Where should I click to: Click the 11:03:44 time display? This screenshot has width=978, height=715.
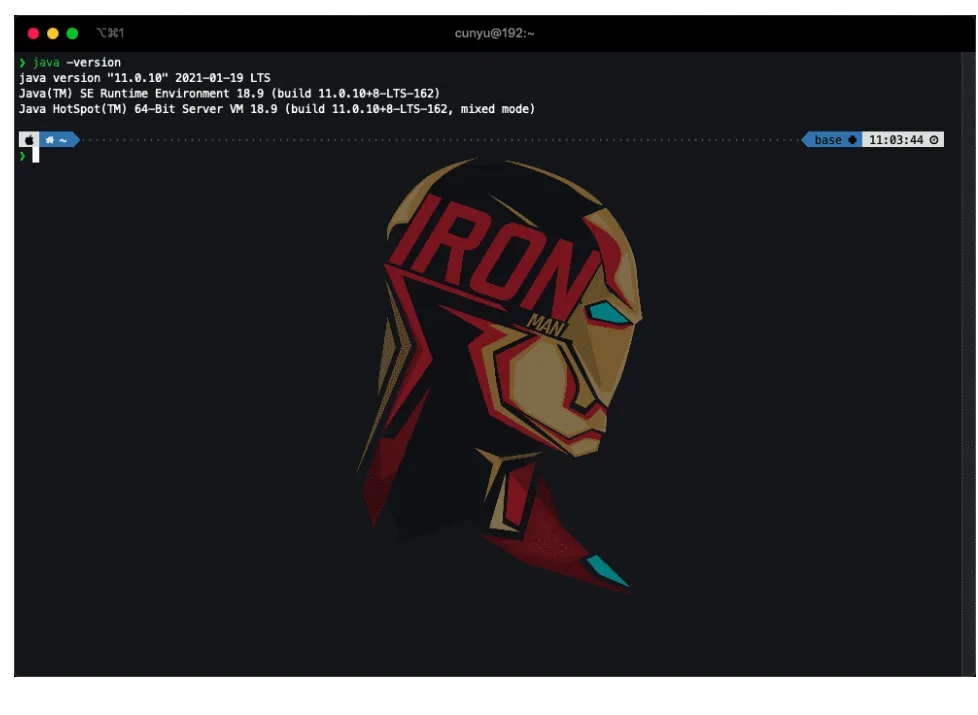896,140
